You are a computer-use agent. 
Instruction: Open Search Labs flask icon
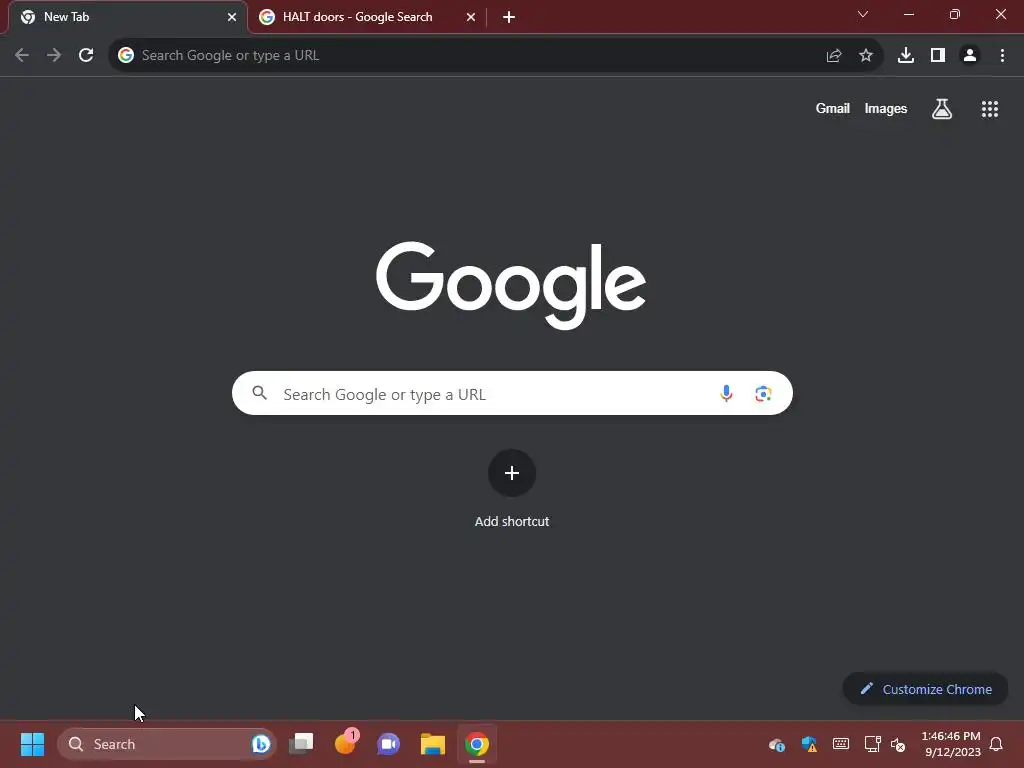(942, 108)
